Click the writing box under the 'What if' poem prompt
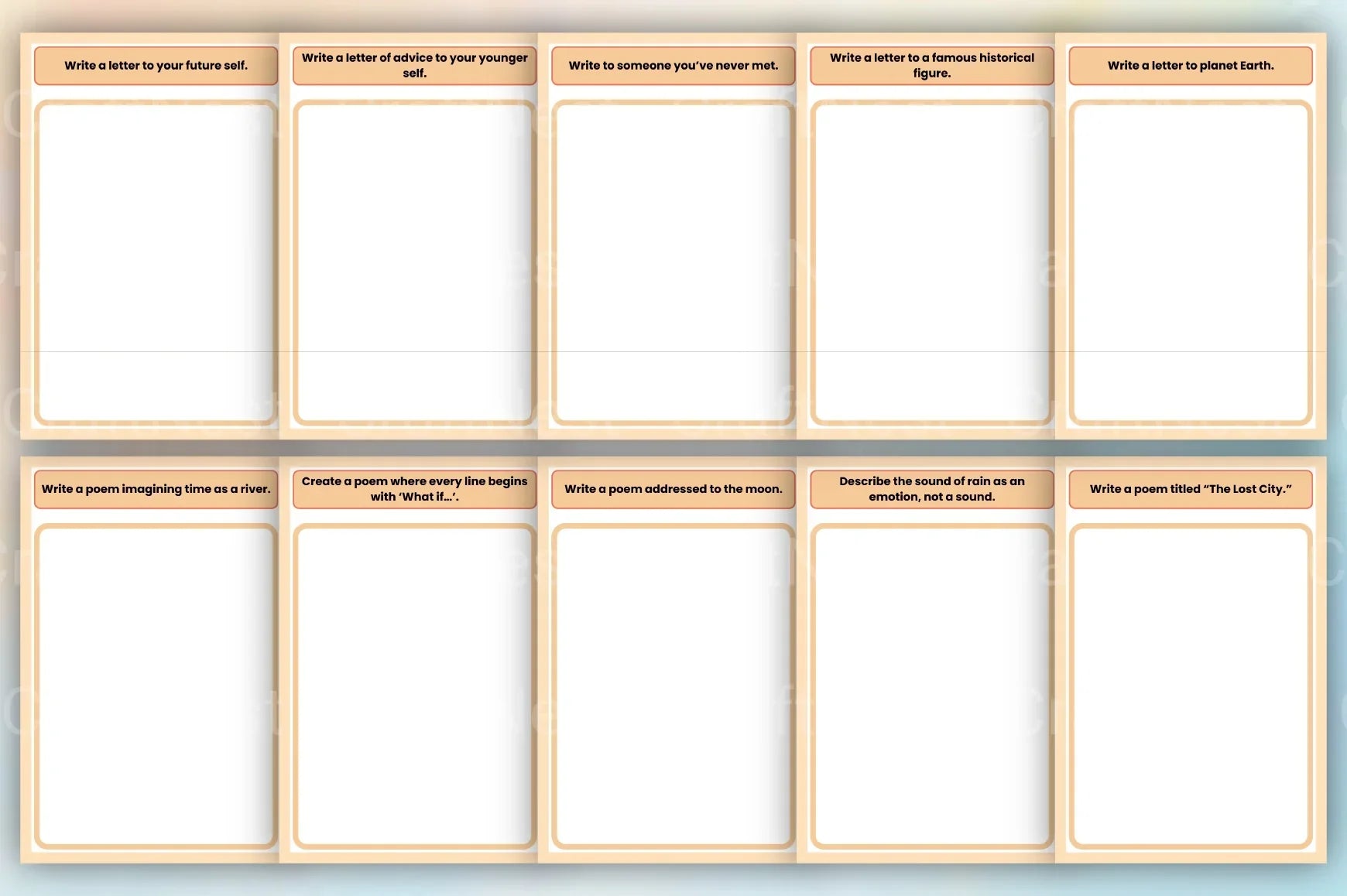 tap(414, 686)
